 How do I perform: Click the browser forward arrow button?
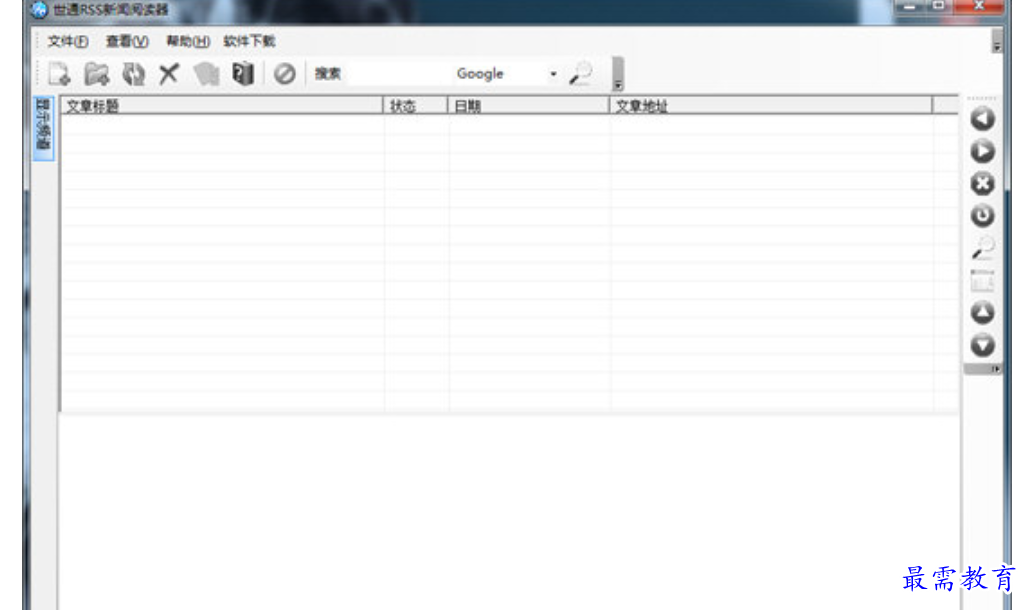click(982, 152)
